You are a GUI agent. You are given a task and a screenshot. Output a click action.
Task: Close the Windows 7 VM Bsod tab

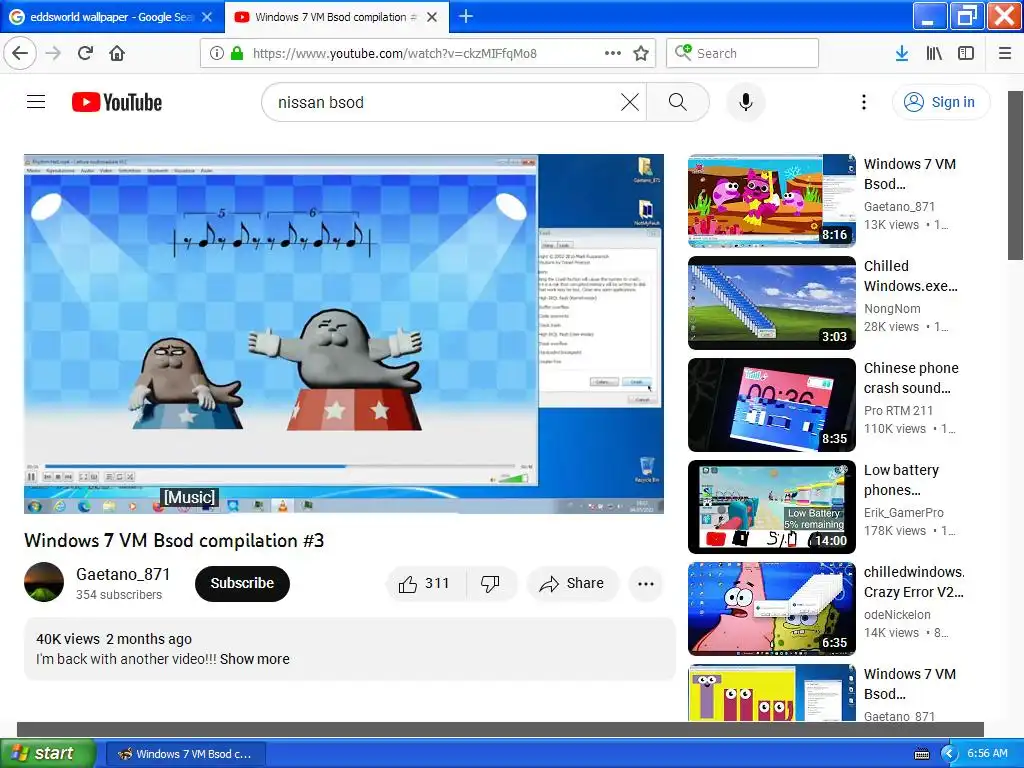(x=432, y=17)
